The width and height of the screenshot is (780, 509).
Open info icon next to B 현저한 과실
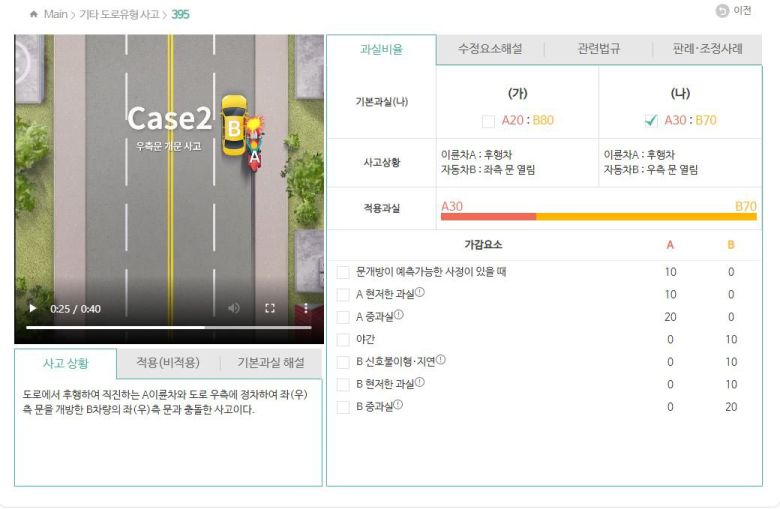pyautogui.click(x=420, y=382)
